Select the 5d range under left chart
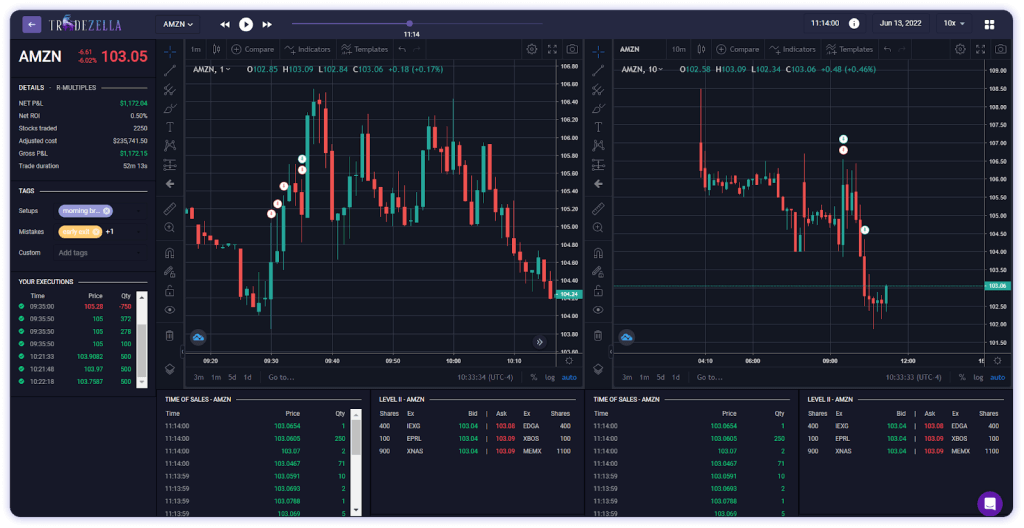The image size is (1024, 528). pyautogui.click(x=232, y=377)
